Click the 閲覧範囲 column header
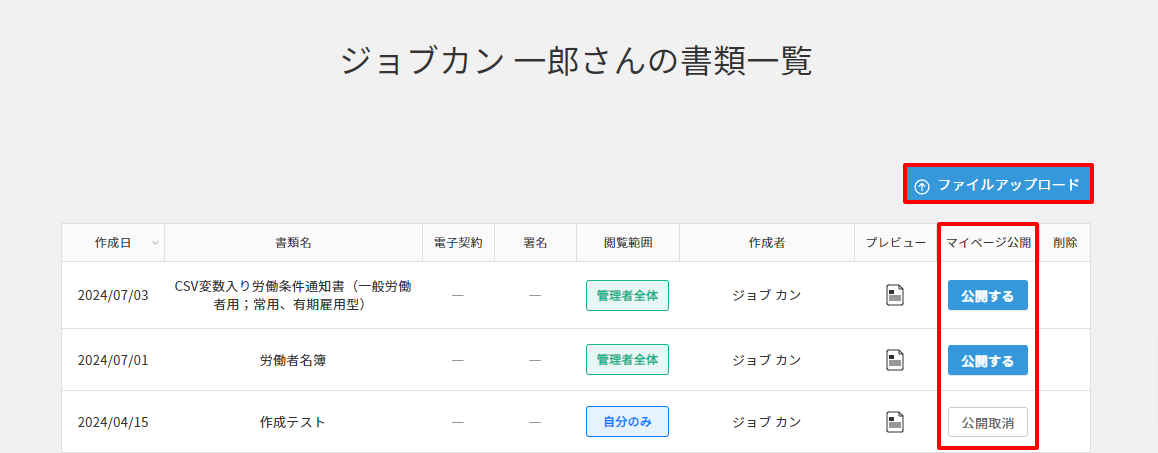This screenshot has height=453, width=1158. [x=628, y=243]
